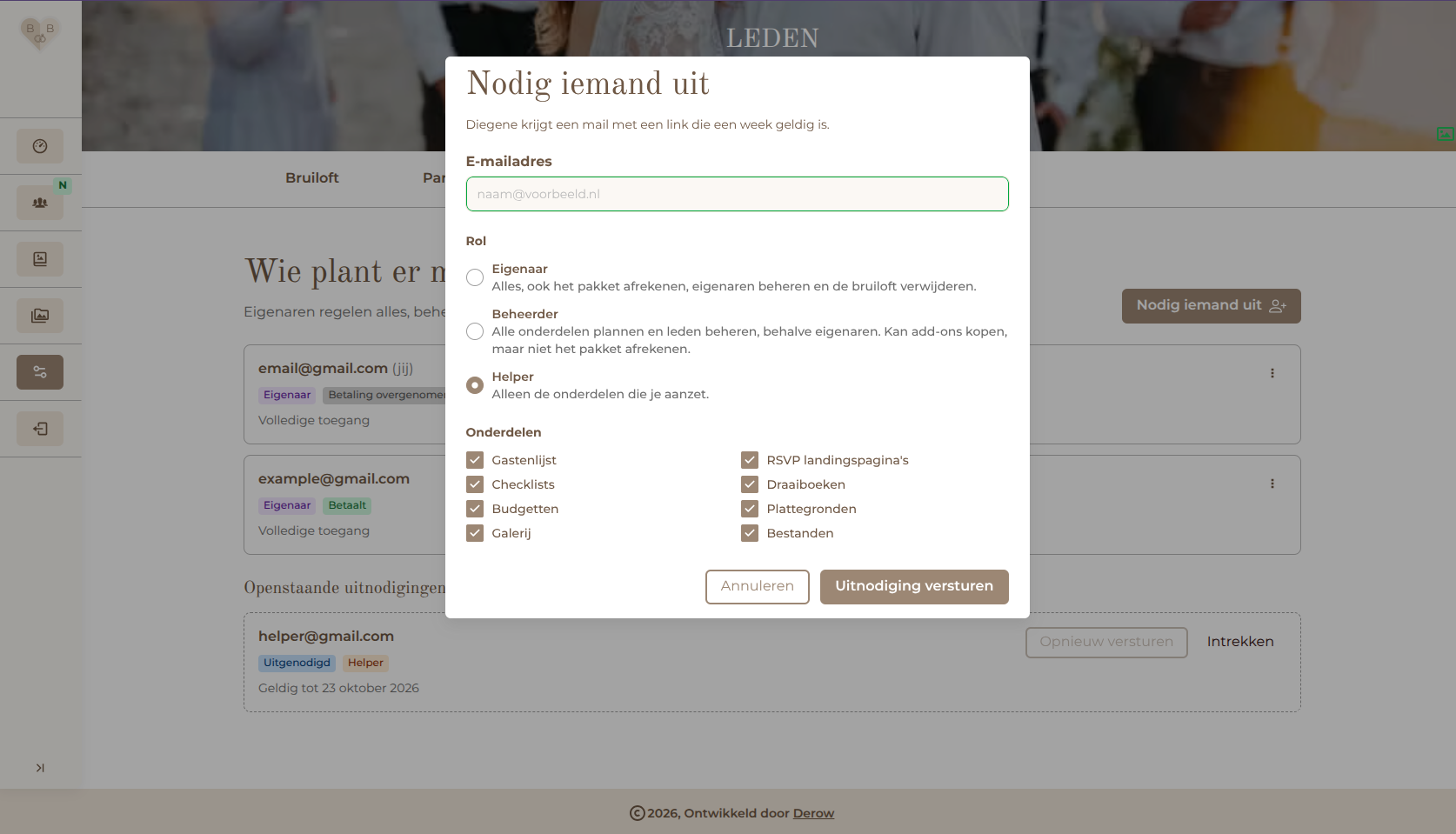Open the photo album icon in sidebar

40,259
